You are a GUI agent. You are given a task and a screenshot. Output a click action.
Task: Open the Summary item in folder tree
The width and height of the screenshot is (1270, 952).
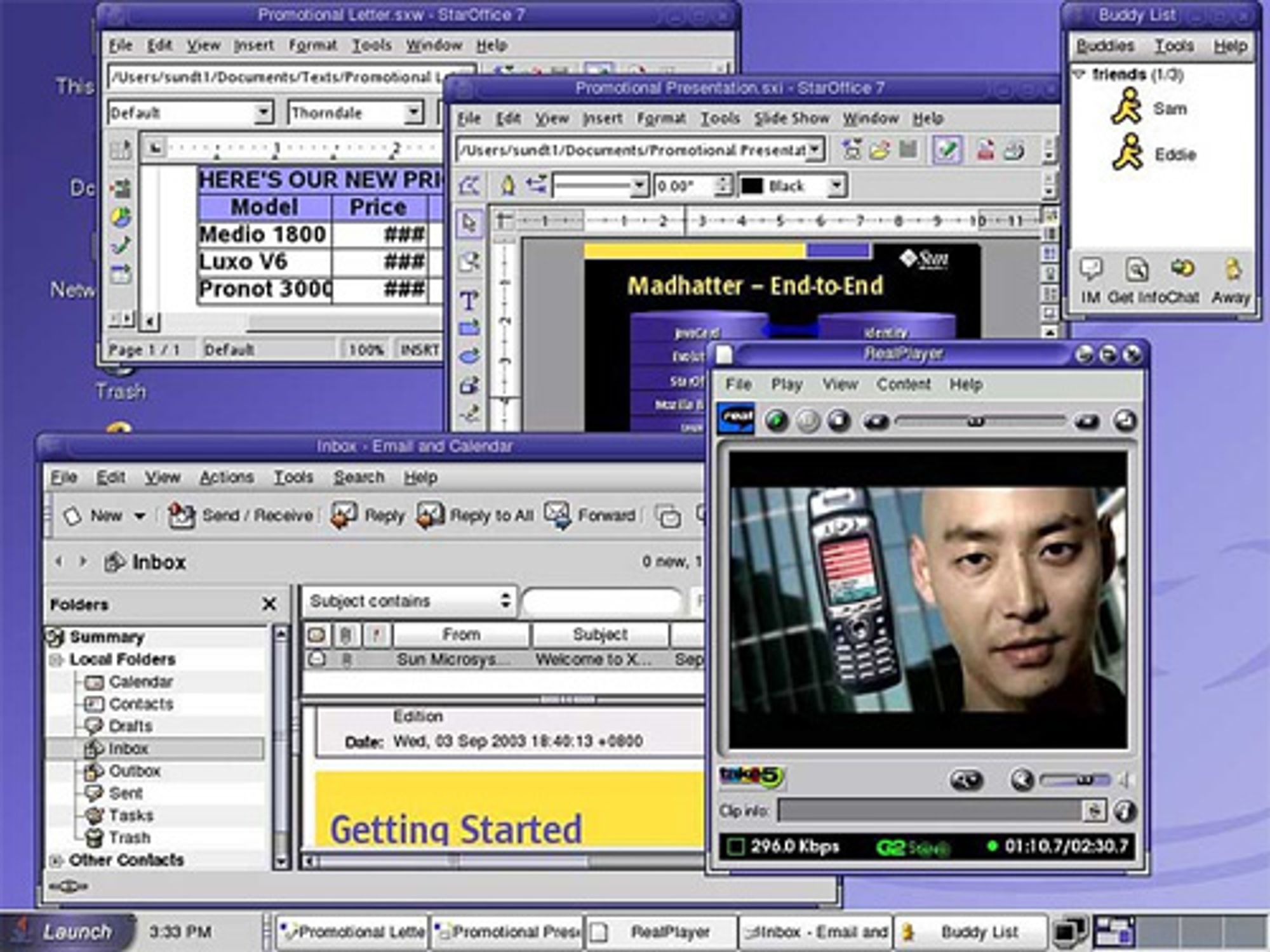[97, 637]
